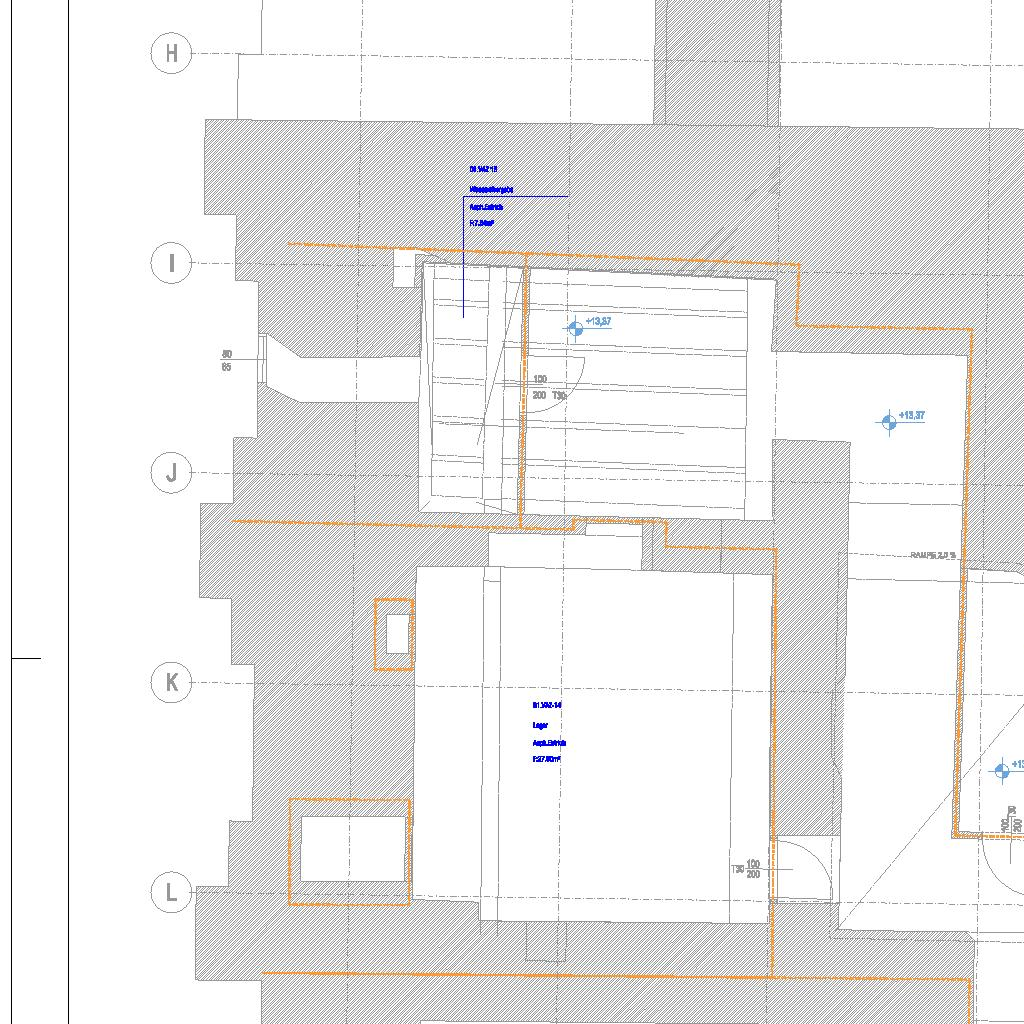
Task: Select the +13,87 elevation level symbol
Action: pos(575,328)
